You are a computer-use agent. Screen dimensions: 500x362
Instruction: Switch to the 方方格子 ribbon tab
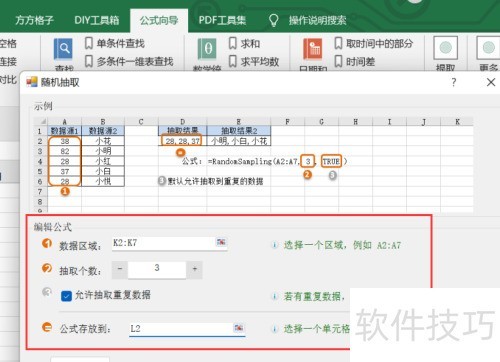(x=34, y=21)
